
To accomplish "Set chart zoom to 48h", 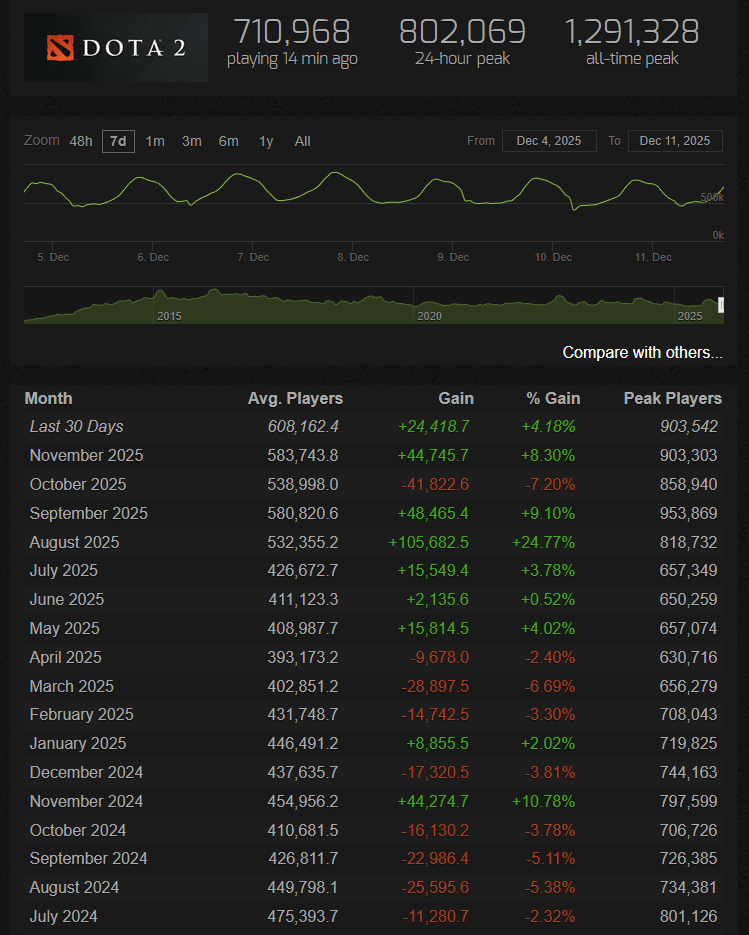I will [x=81, y=141].
